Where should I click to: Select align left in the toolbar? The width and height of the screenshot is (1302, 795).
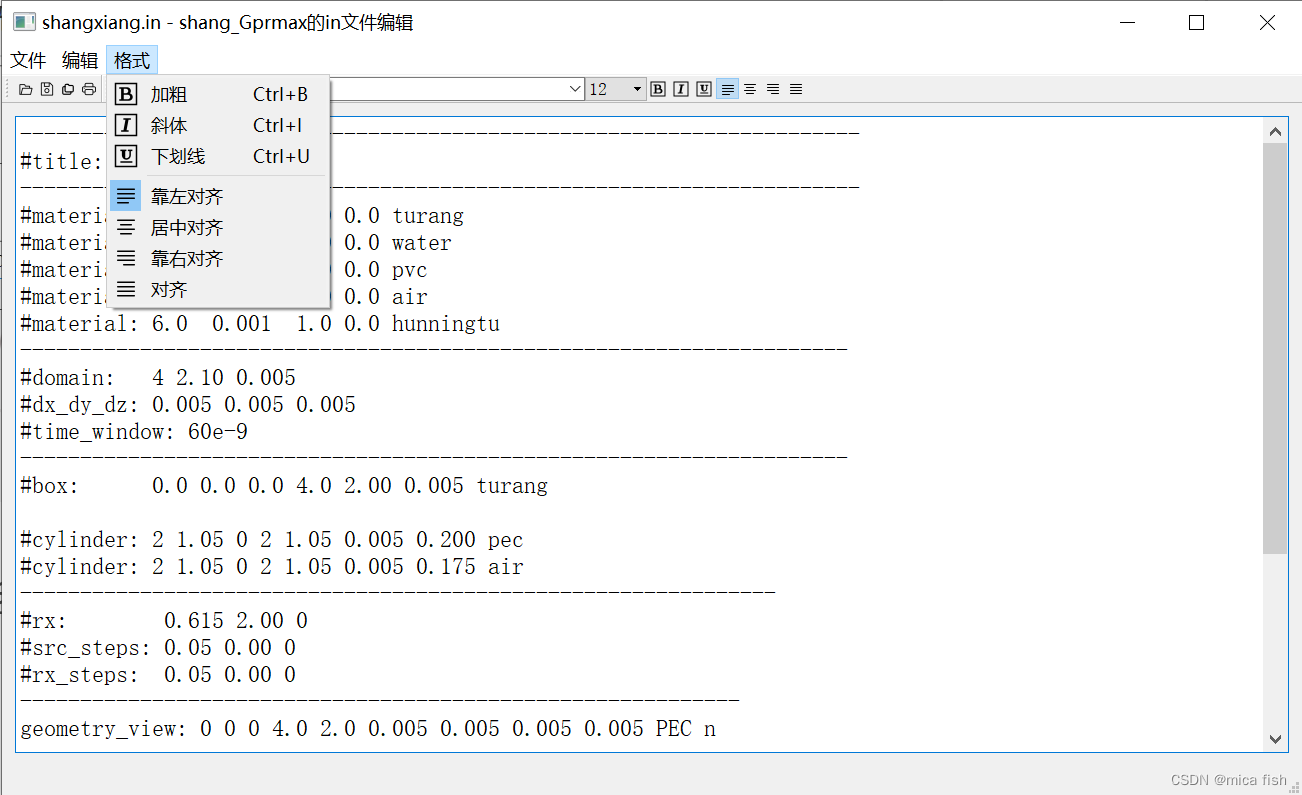click(727, 89)
